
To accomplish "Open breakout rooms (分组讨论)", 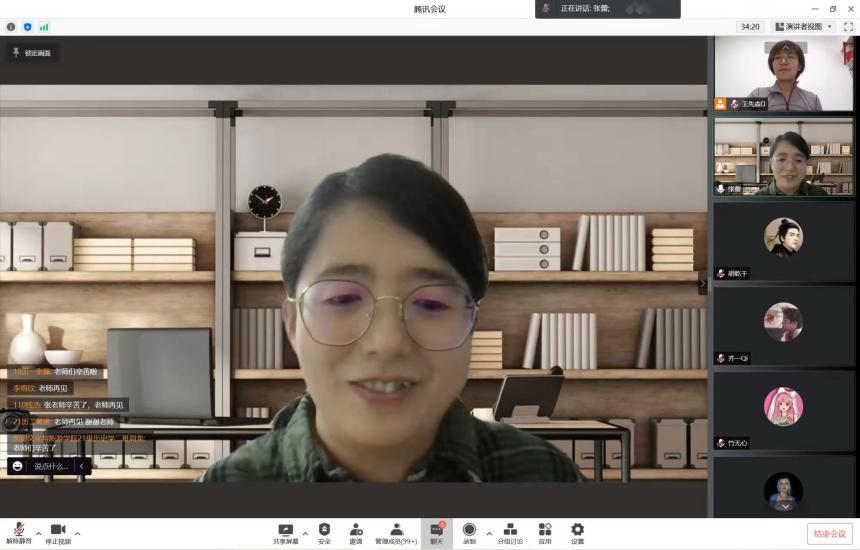I will 510,533.
